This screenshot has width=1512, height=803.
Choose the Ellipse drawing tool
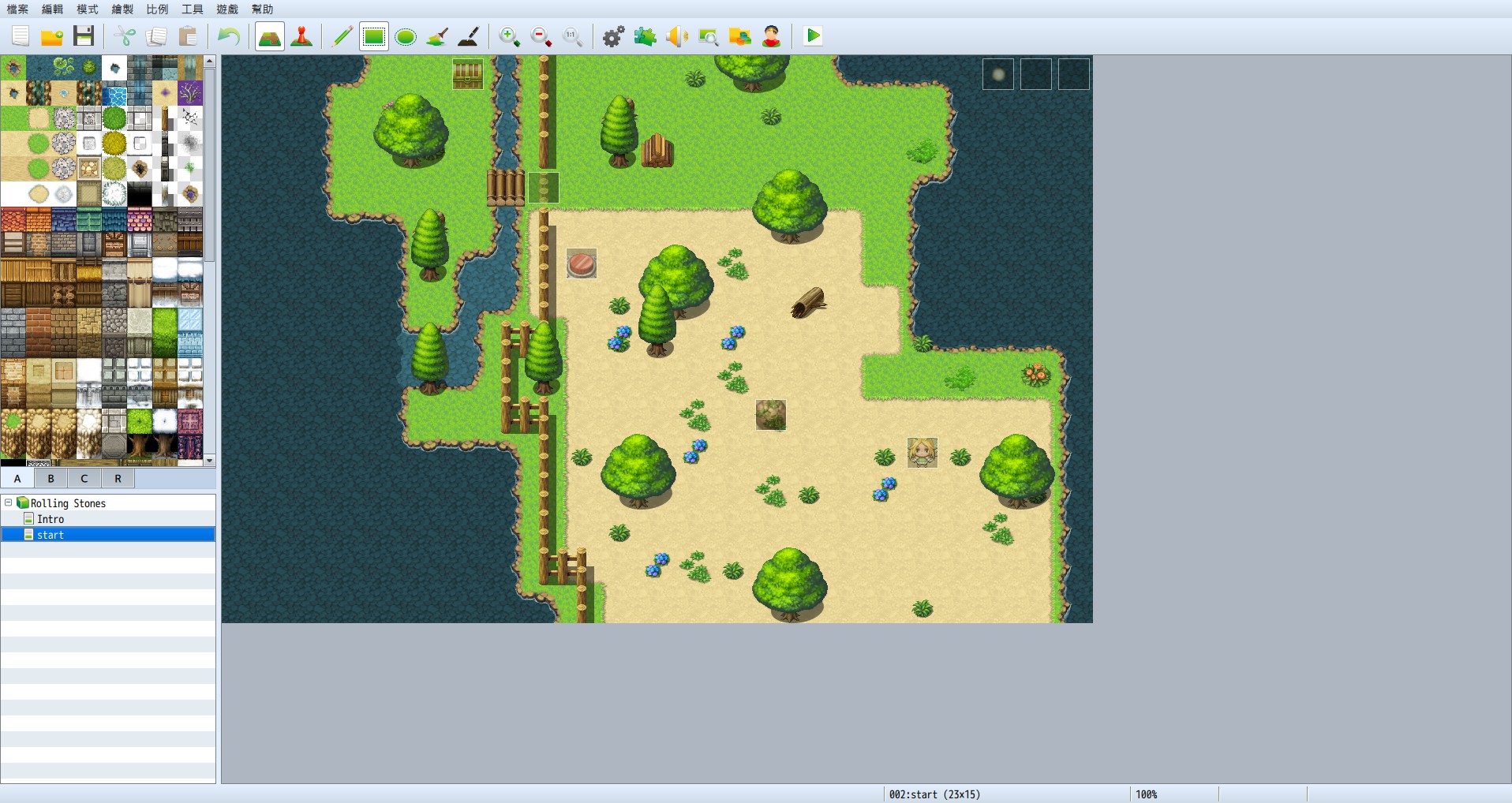(x=406, y=36)
